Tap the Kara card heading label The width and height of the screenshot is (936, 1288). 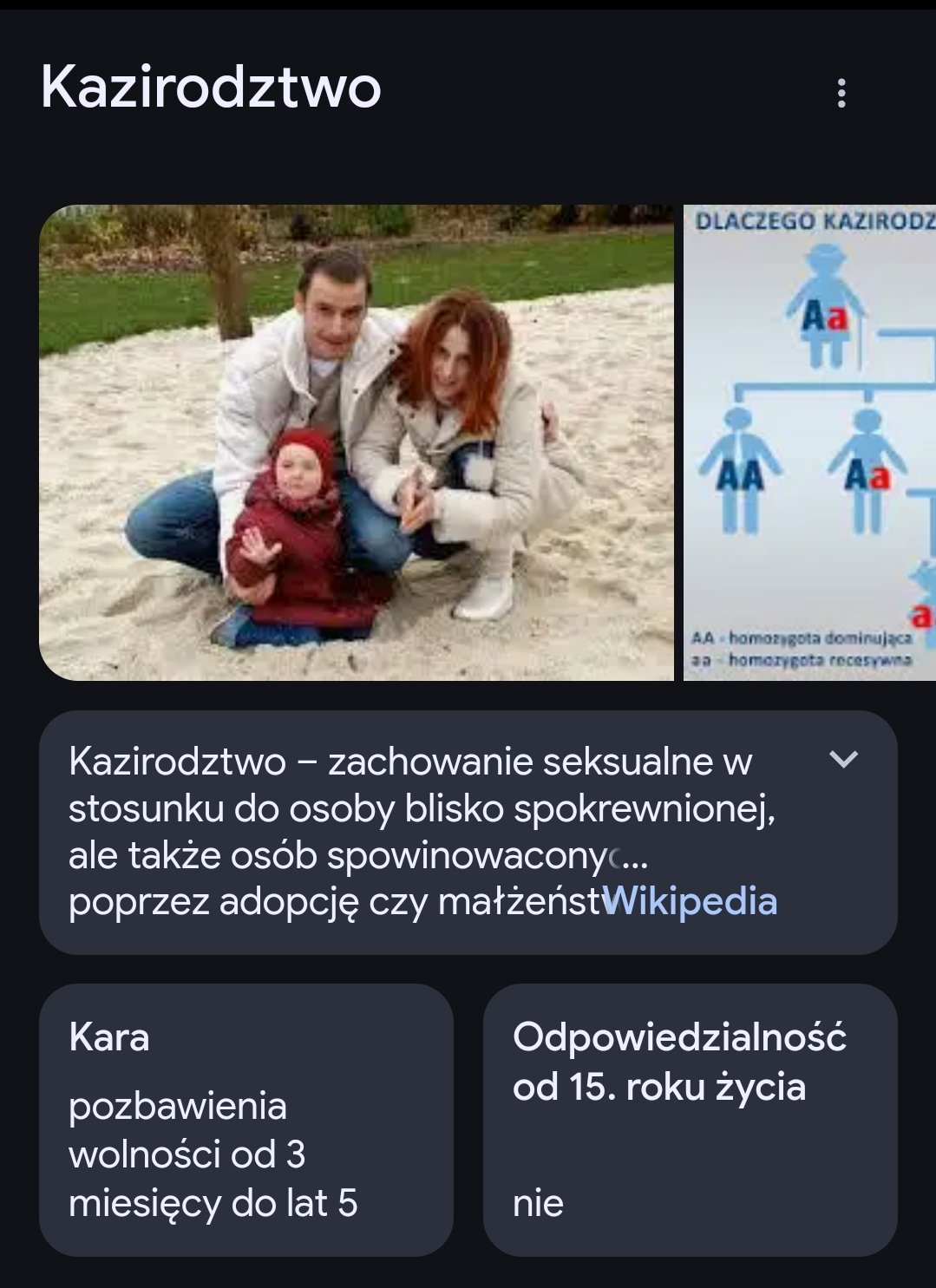[109, 1037]
